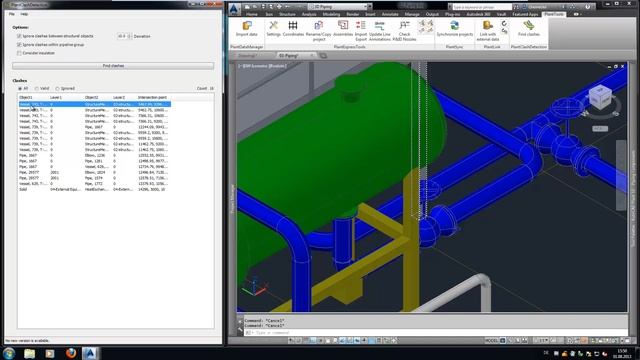Click the Import Export icon
This screenshot has width=640, height=360.
point(361,25)
